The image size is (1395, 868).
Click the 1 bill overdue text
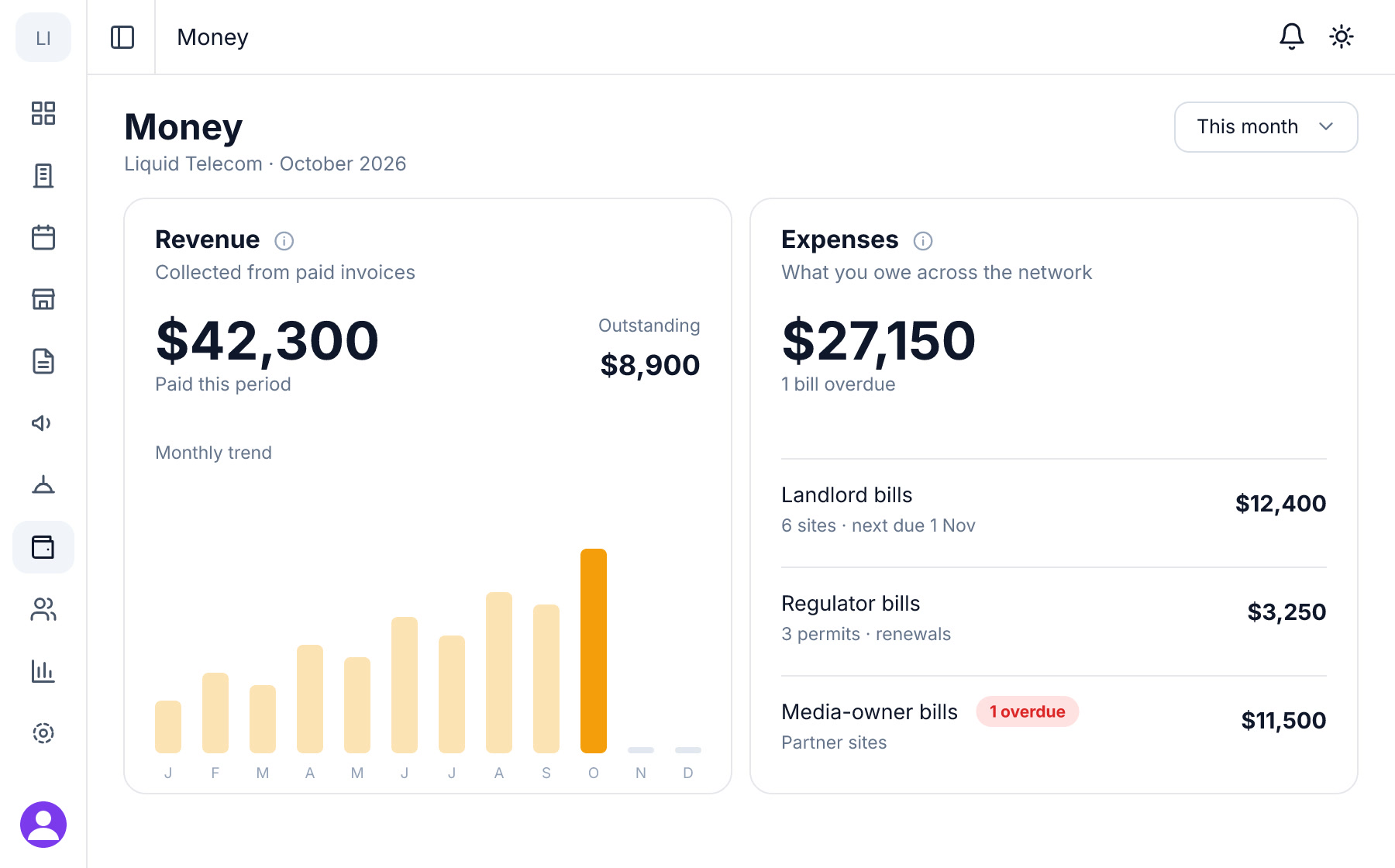tap(839, 384)
